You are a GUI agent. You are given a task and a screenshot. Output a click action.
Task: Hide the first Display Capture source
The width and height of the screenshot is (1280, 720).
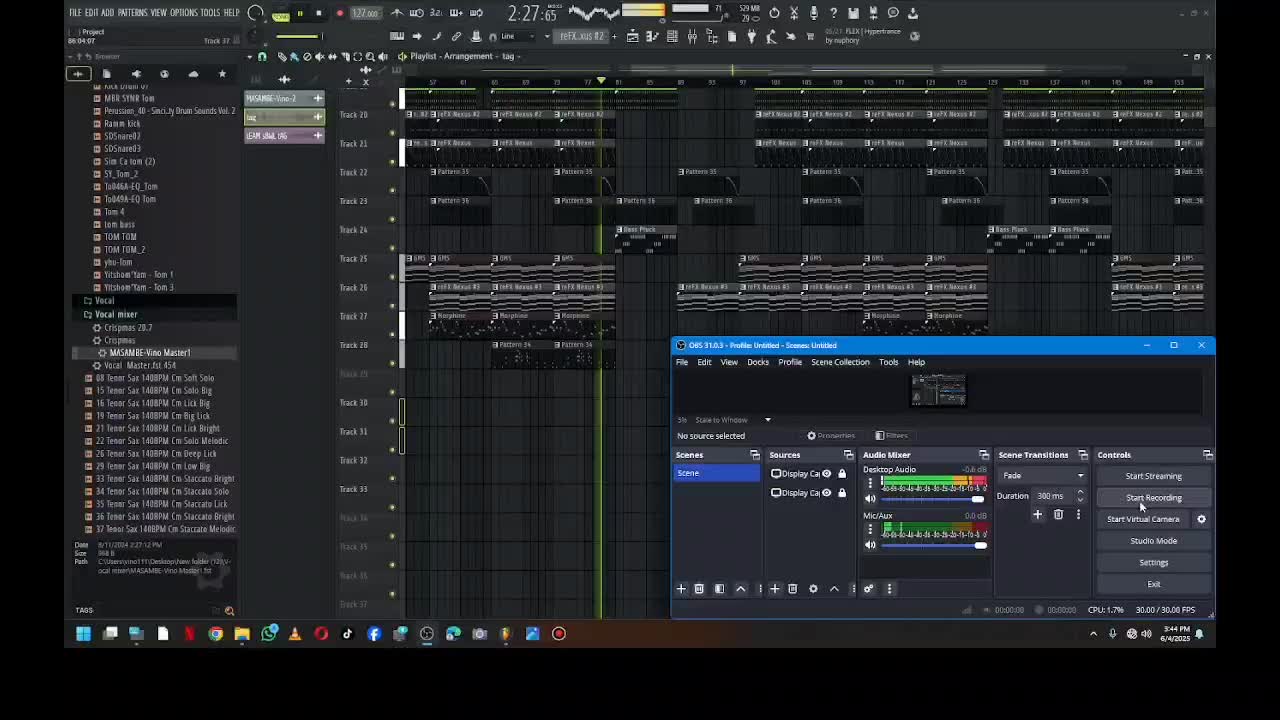pyautogui.click(x=826, y=474)
